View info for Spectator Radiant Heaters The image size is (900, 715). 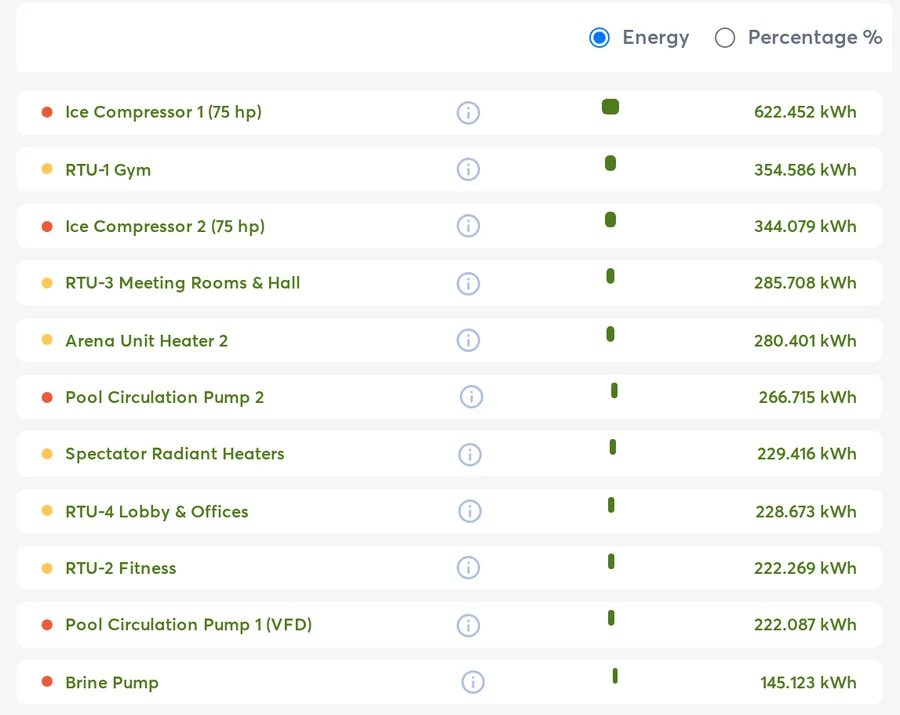(x=470, y=454)
